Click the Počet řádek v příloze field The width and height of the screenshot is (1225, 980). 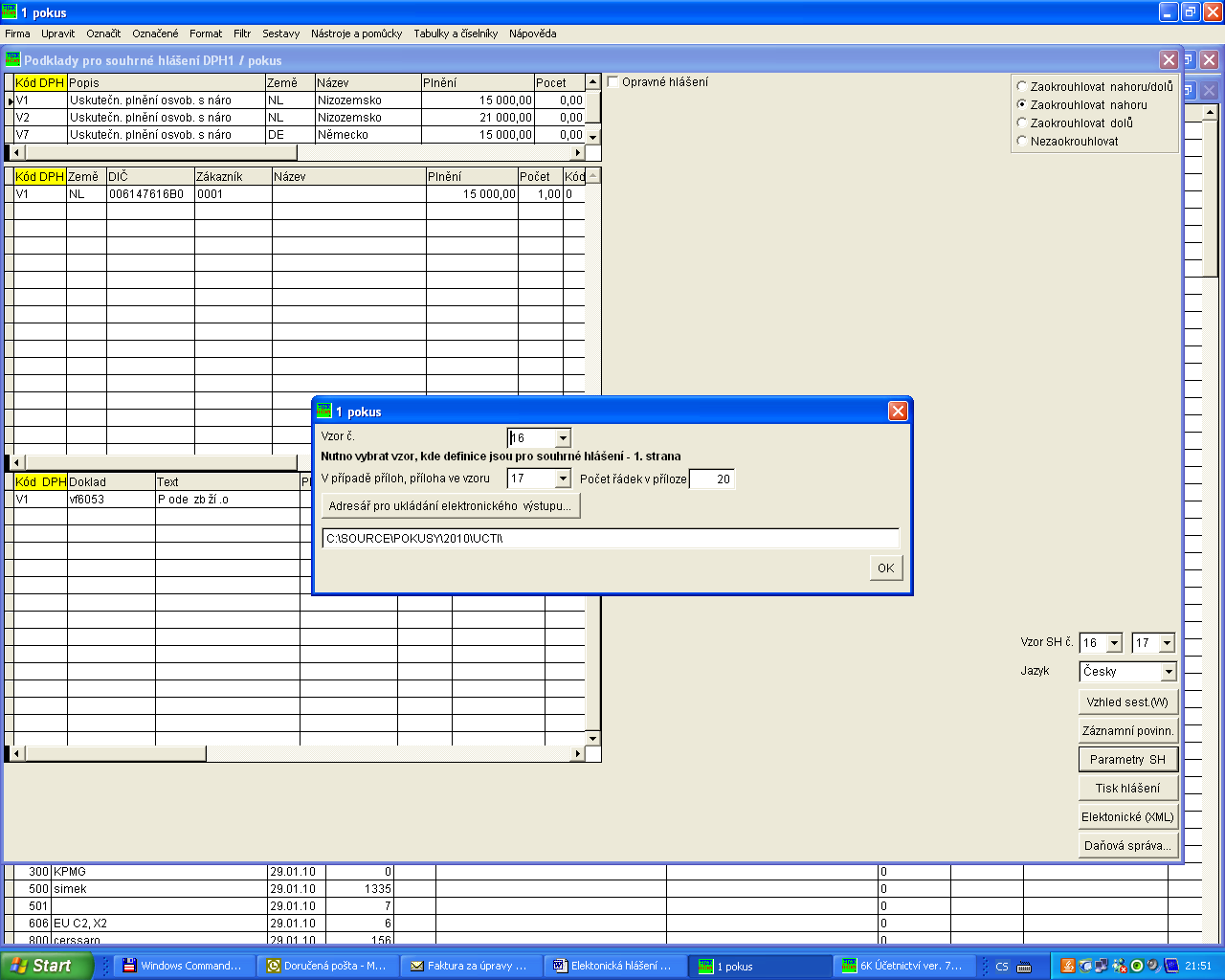click(712, 479)
